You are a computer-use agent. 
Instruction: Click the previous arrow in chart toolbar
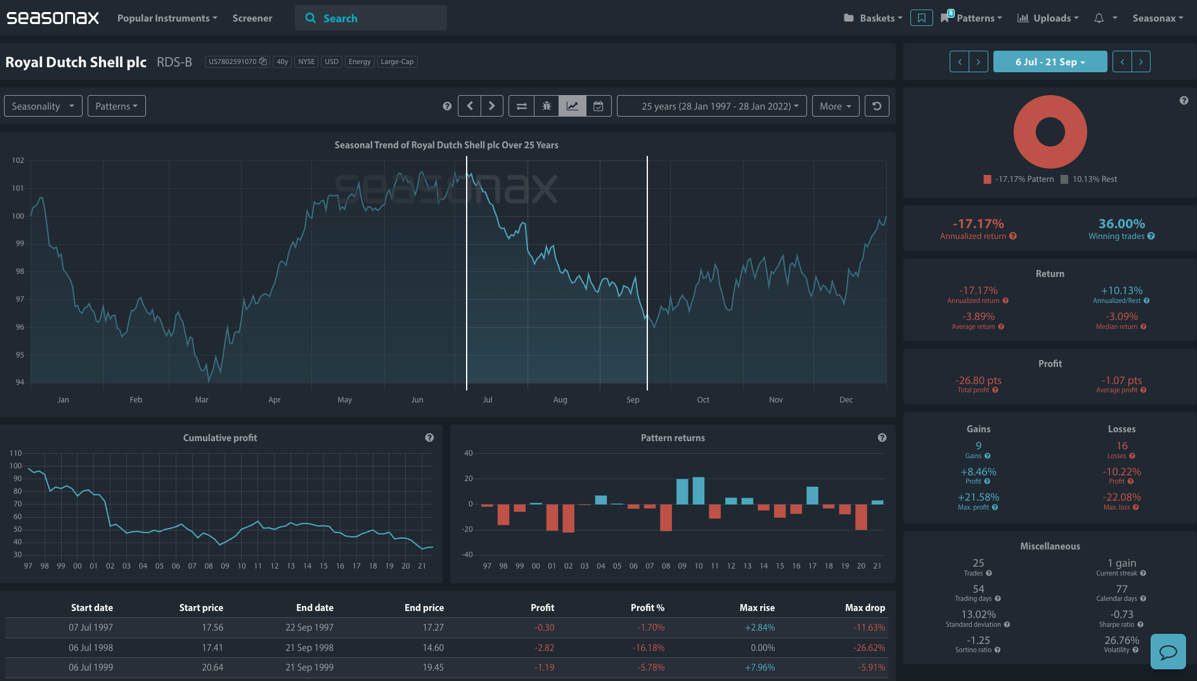[x=469, y=106]
